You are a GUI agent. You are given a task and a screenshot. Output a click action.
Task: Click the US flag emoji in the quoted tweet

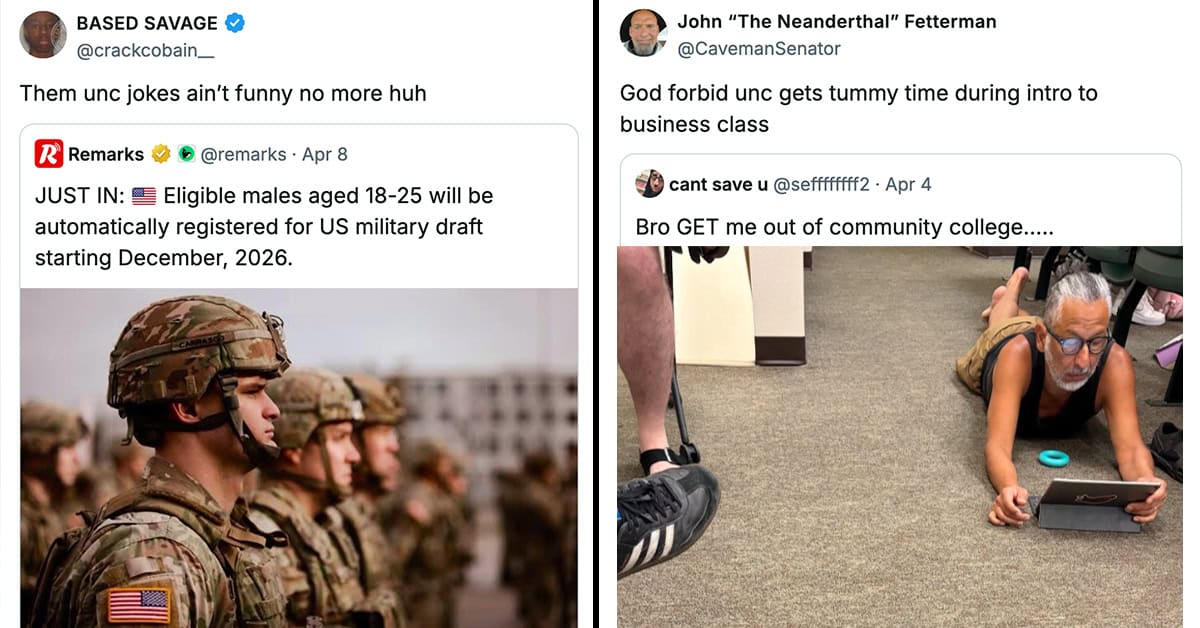pos(144,197)
